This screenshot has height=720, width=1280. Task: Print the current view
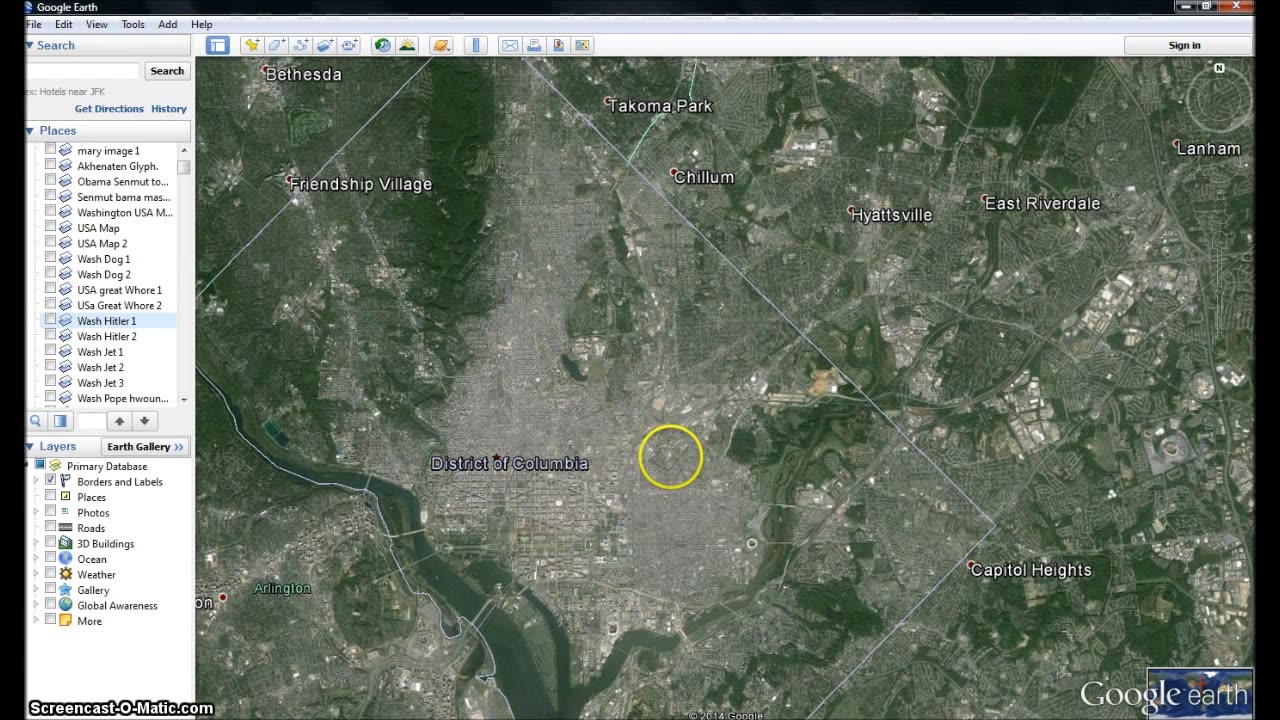click(534, 45)
